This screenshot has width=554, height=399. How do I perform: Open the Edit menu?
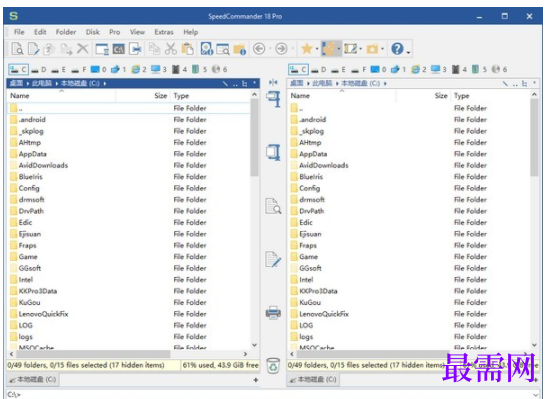click(40, 32)
